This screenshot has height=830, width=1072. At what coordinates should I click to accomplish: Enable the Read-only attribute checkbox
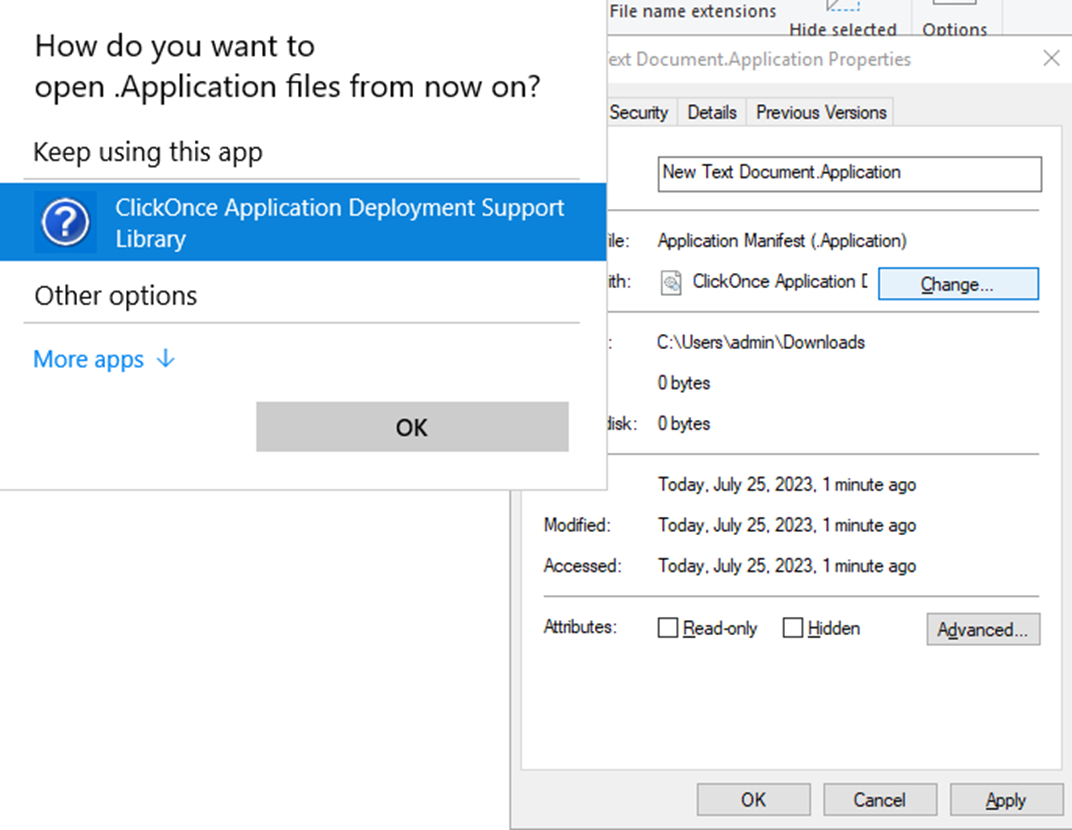pos(667,628)
